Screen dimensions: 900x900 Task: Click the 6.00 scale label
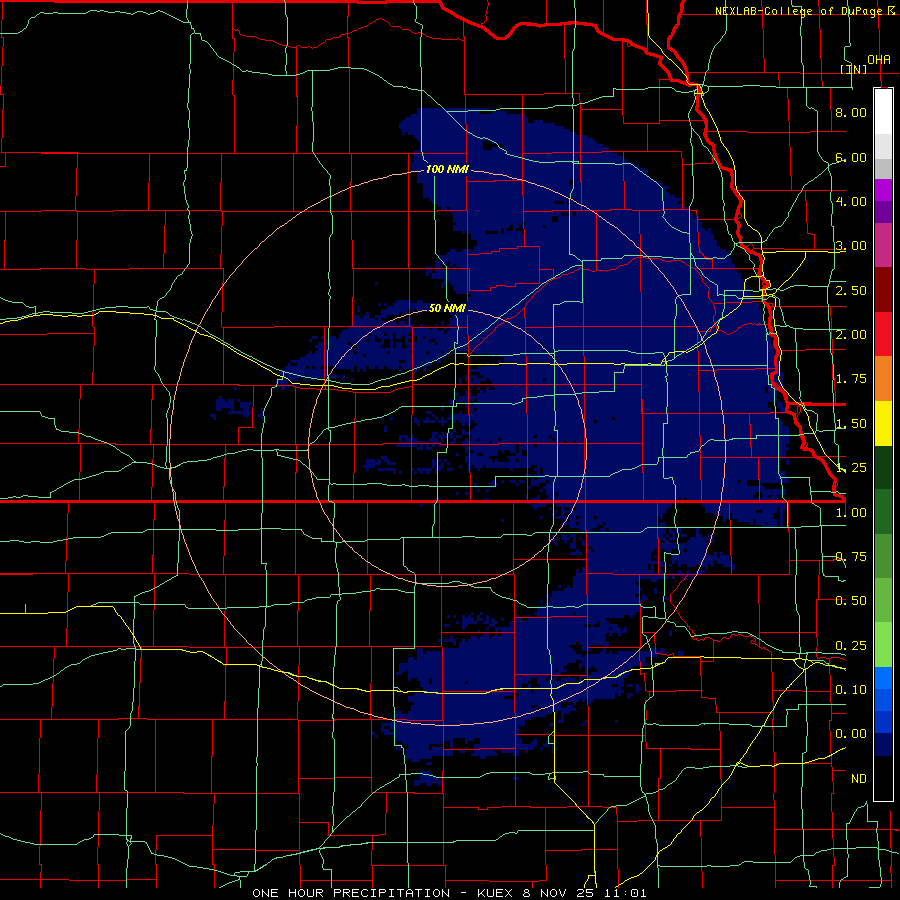(851, 157)
